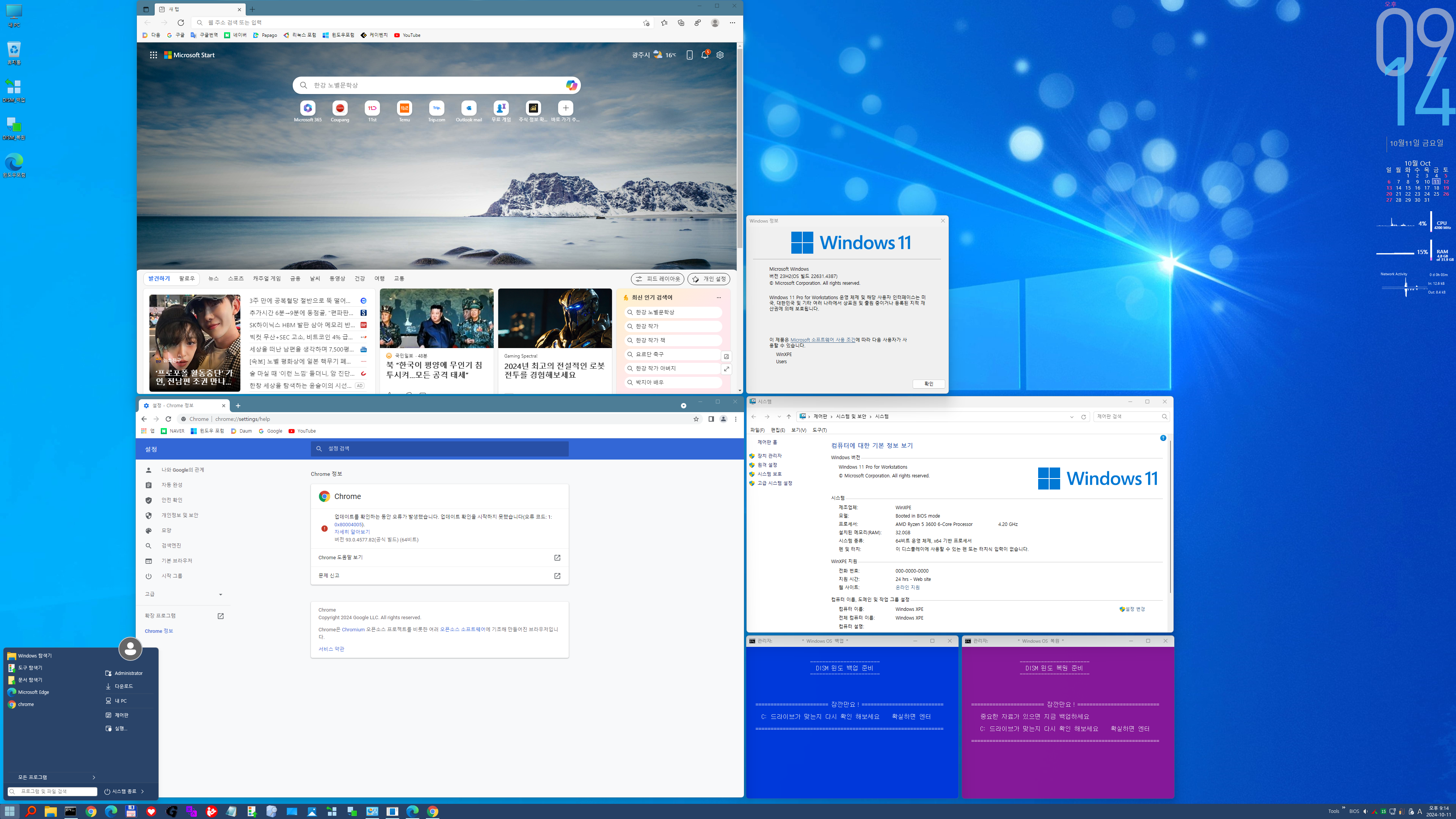Go up one level in System window

point(789,417)
